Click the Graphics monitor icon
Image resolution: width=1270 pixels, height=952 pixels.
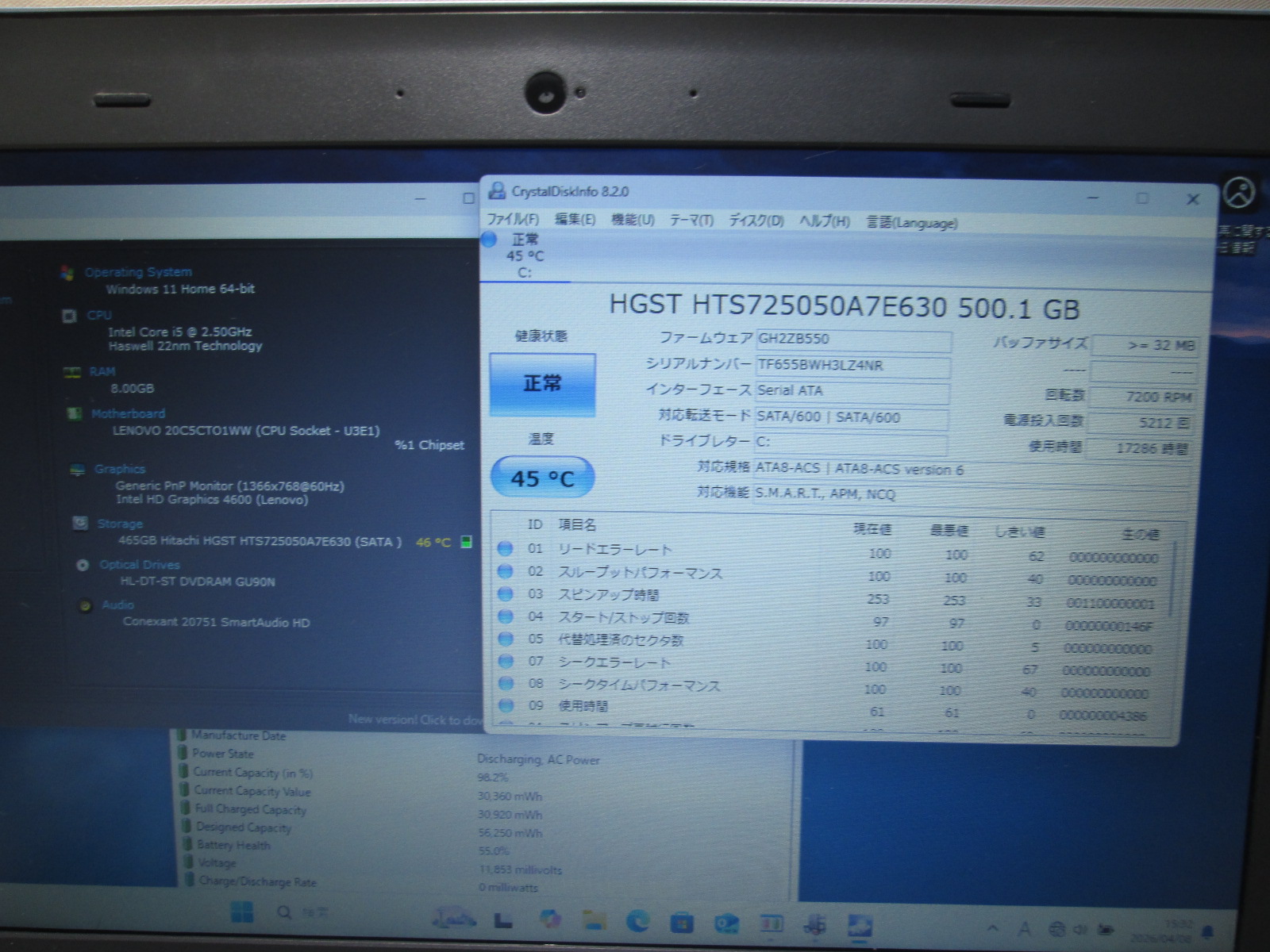point(77,470)
